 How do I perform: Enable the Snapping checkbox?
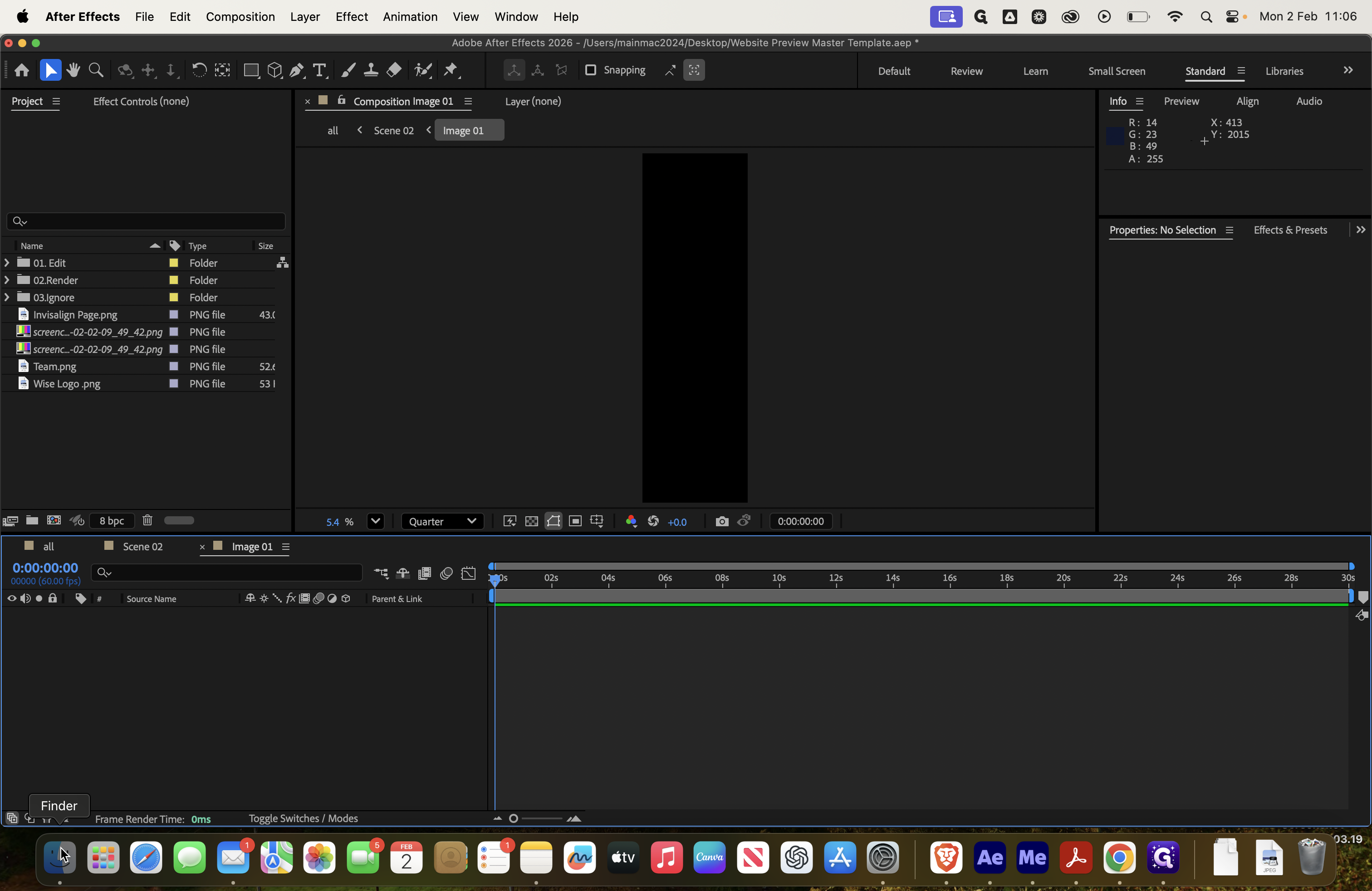(590, 70)
